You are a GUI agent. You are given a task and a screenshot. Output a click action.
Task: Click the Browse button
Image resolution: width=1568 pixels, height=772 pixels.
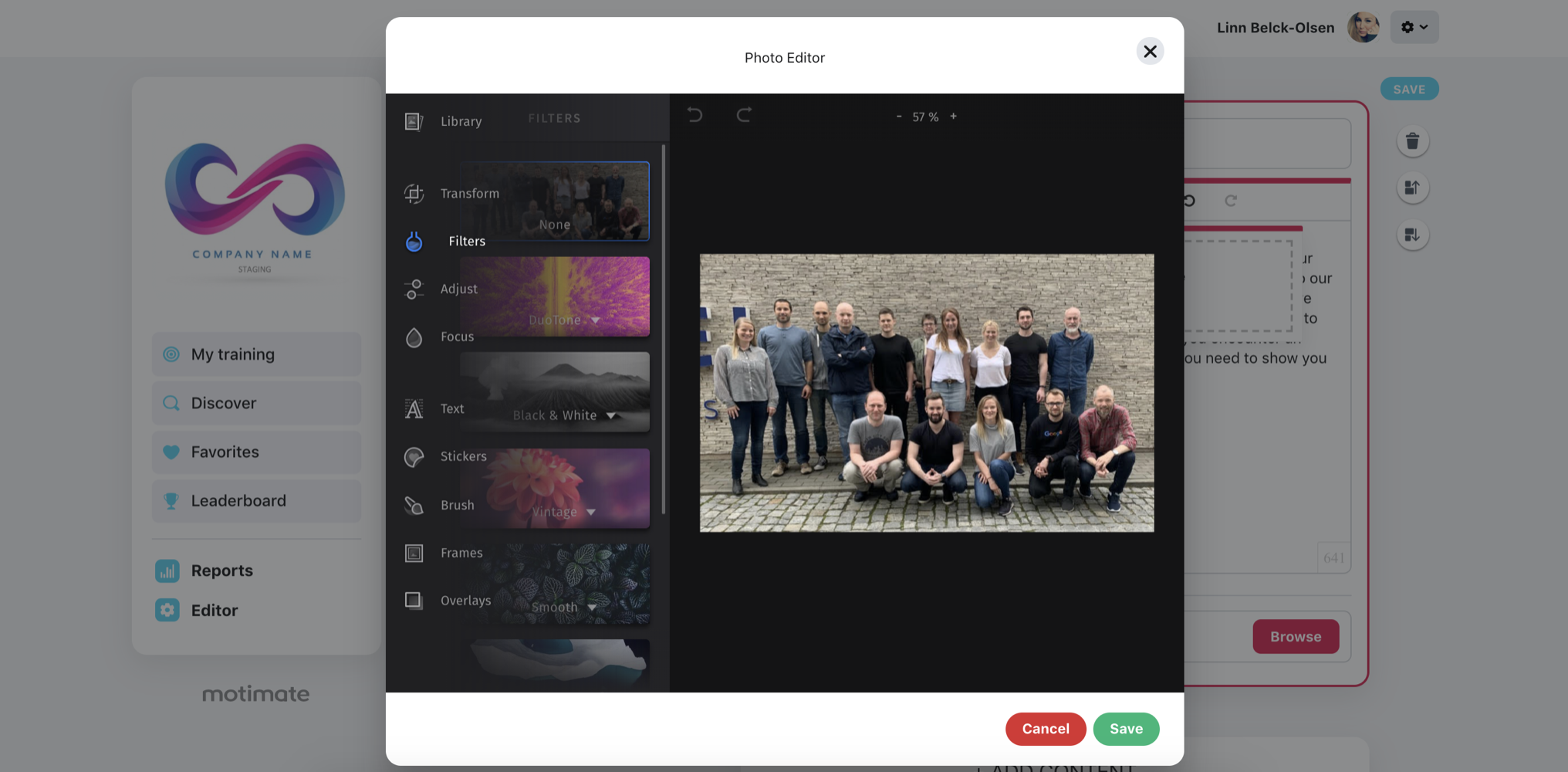click(1296, 637)
